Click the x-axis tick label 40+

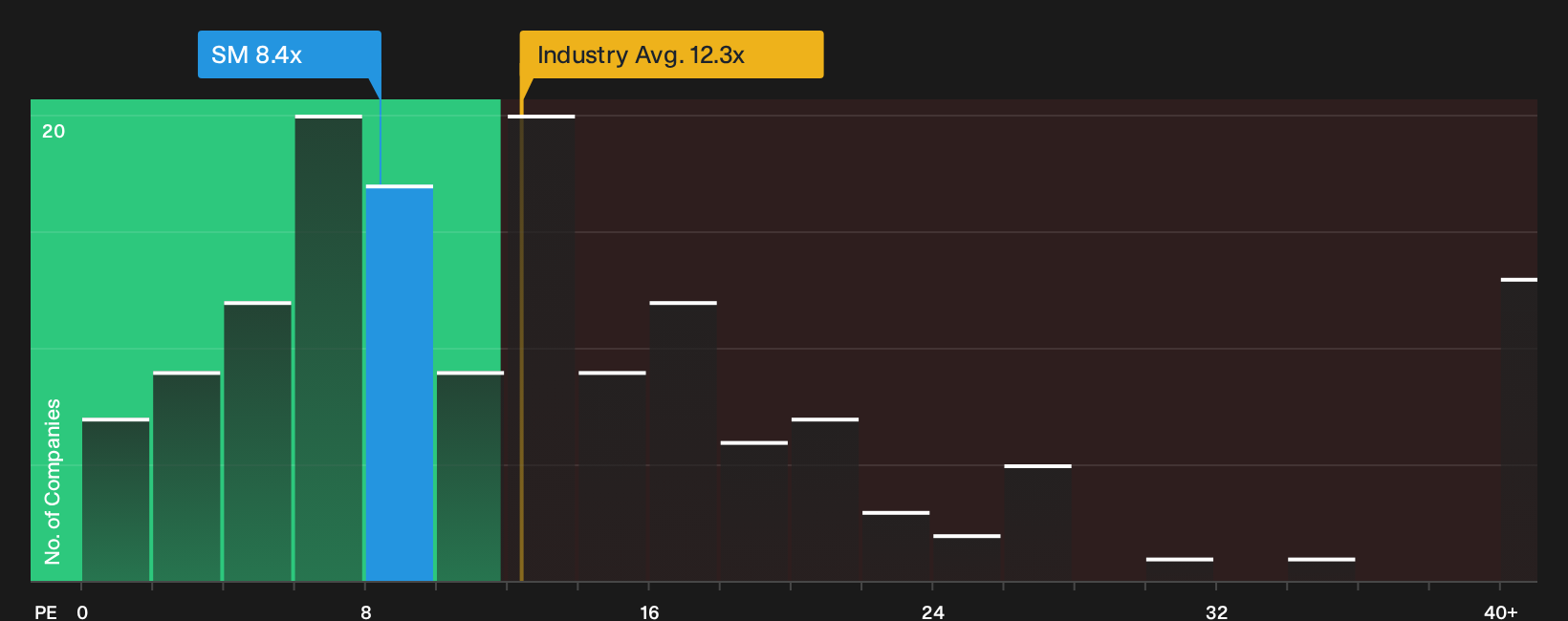click(x=1500, y=611)
